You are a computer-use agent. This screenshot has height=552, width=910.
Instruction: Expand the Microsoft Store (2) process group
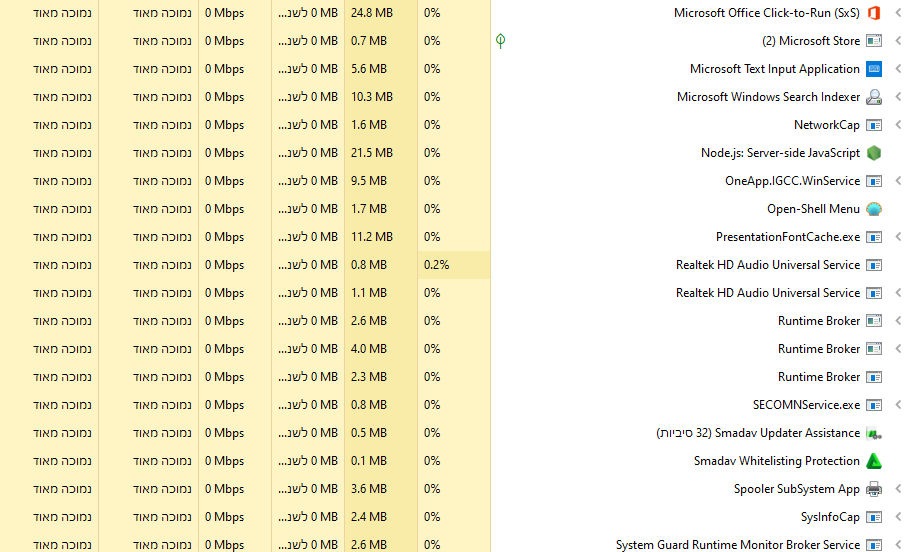[898, 41]
